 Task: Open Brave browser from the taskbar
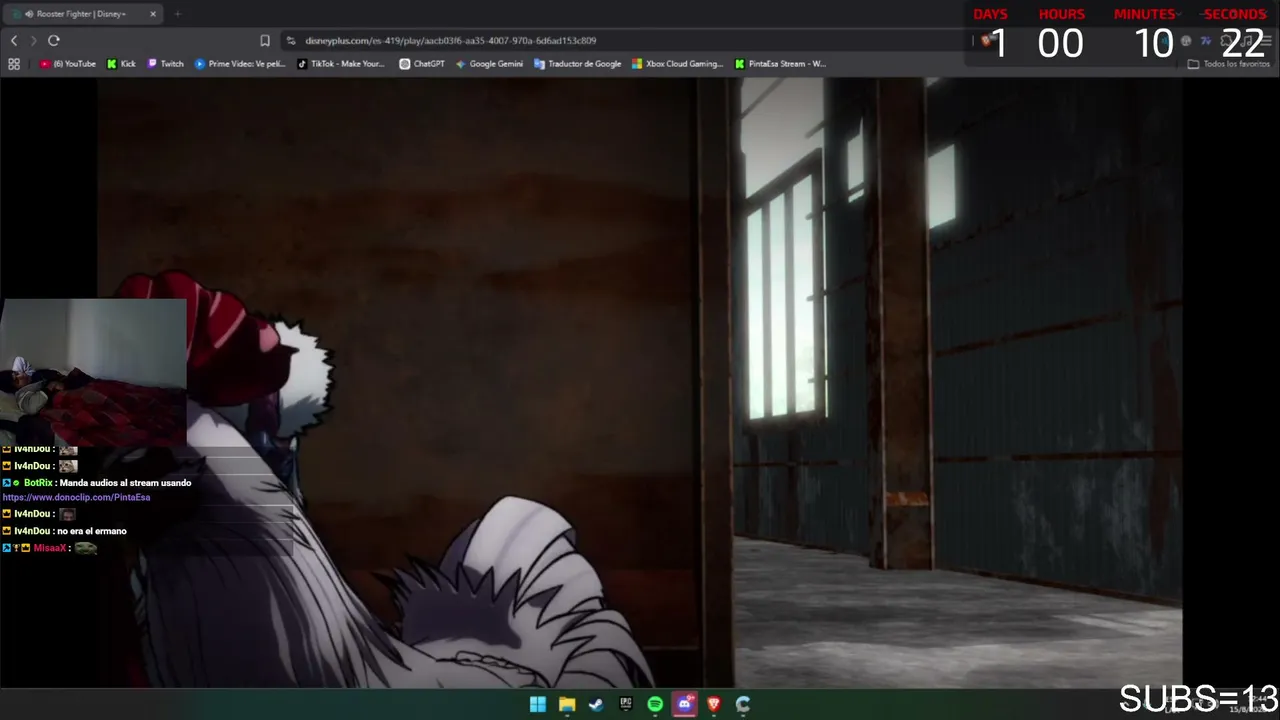click(714, 704)
